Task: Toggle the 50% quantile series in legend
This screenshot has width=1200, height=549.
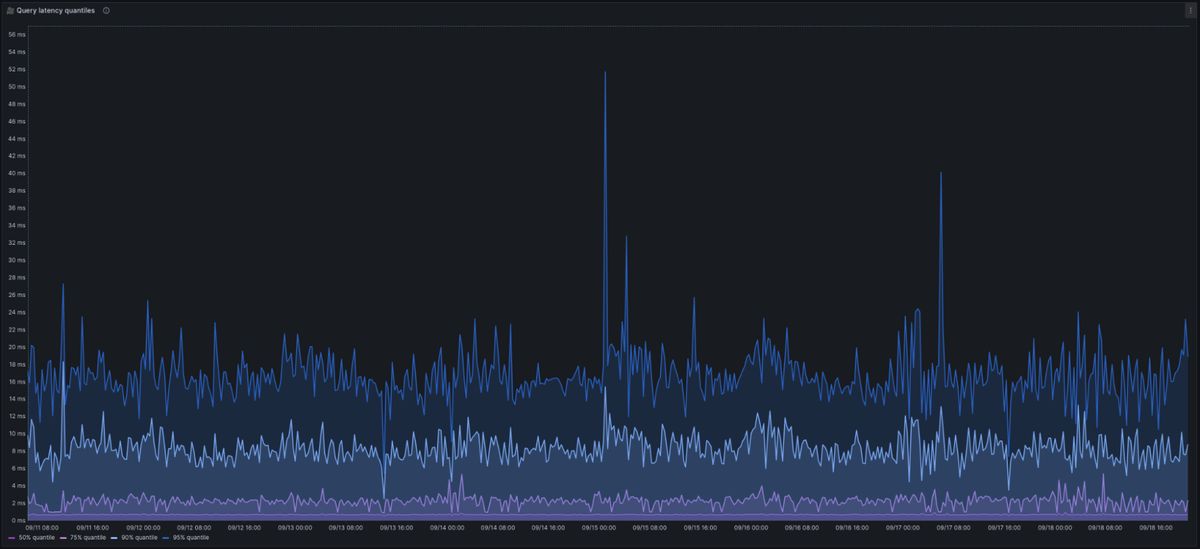Action: click(x=36, y=538)
